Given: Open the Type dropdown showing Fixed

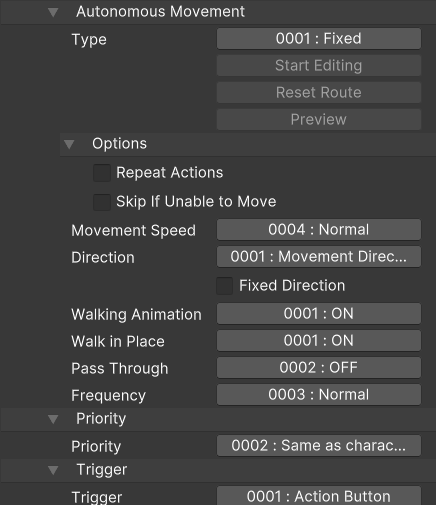Looking at the screenshot, I should click(x=319, y=39).
